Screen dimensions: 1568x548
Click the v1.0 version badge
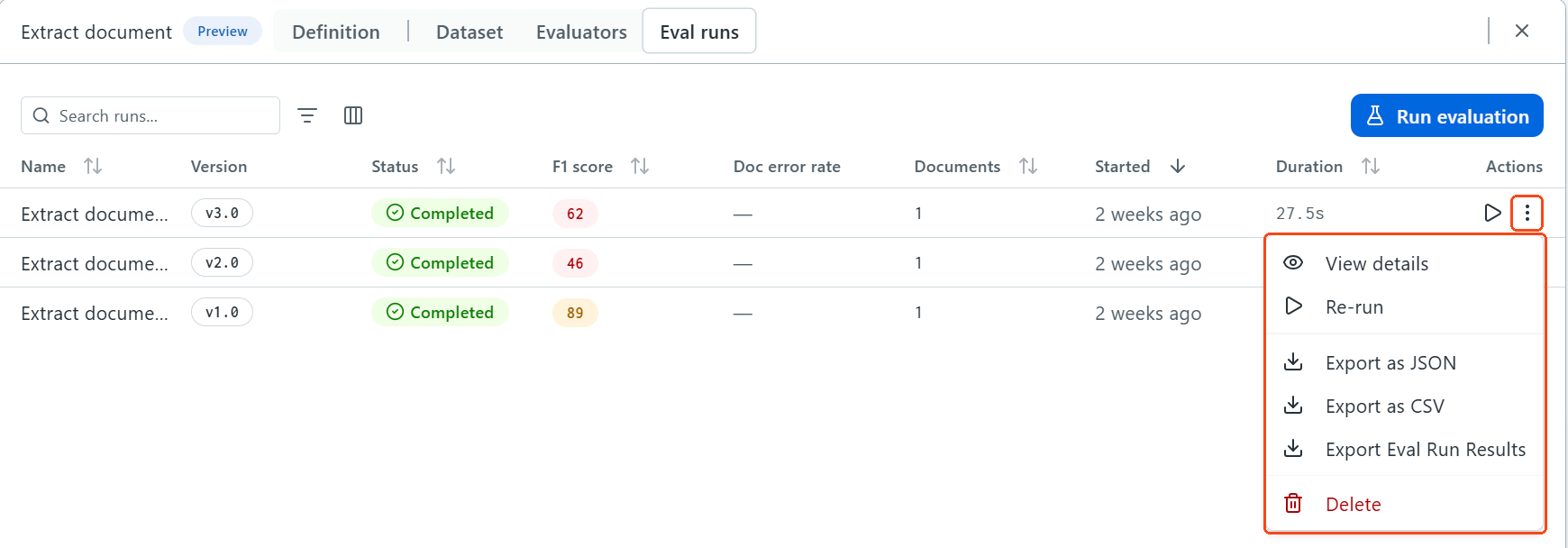[x=222, y=312]
